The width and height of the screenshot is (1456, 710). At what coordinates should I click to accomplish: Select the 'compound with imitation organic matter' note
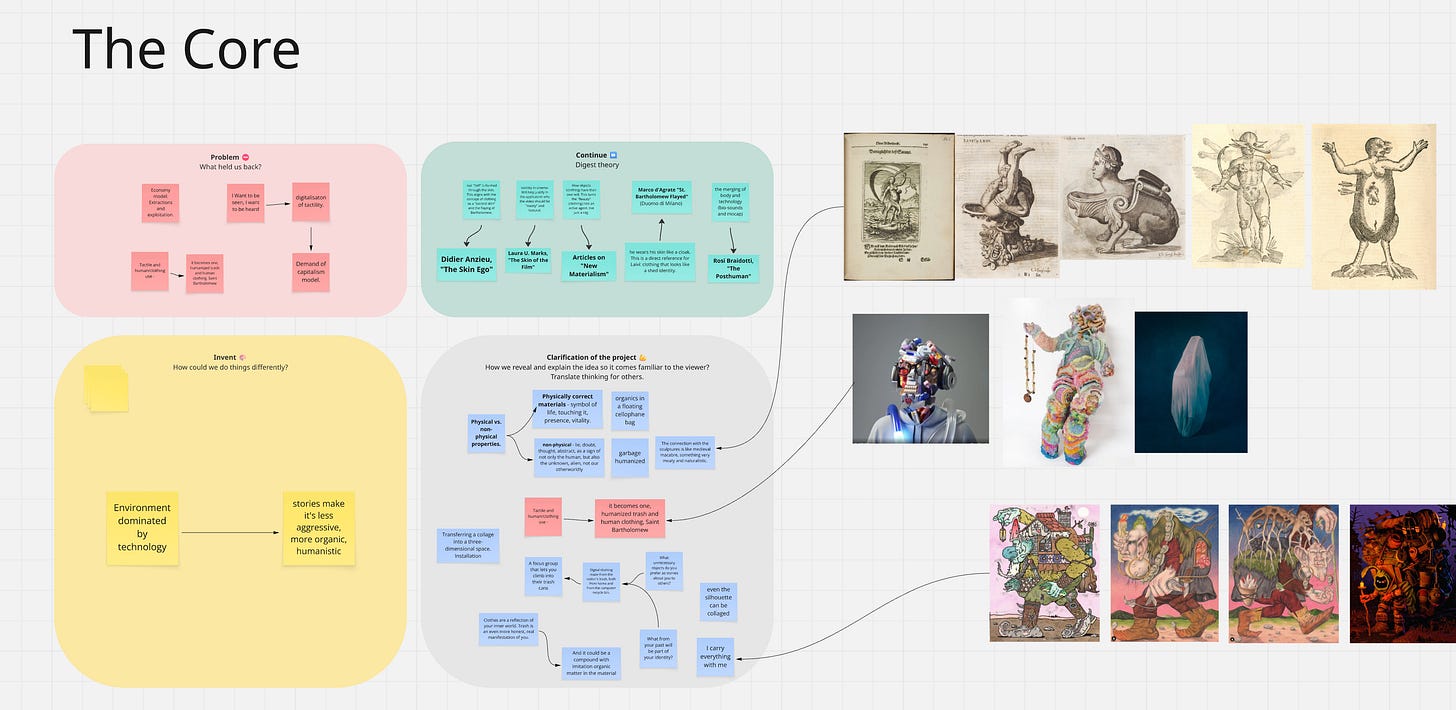click(590, 664)
